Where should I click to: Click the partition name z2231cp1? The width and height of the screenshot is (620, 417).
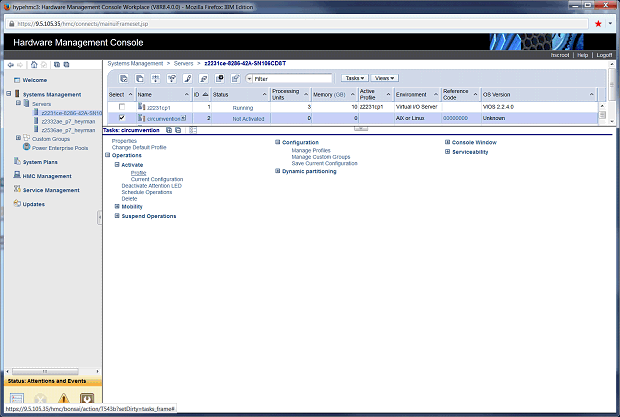159,108
